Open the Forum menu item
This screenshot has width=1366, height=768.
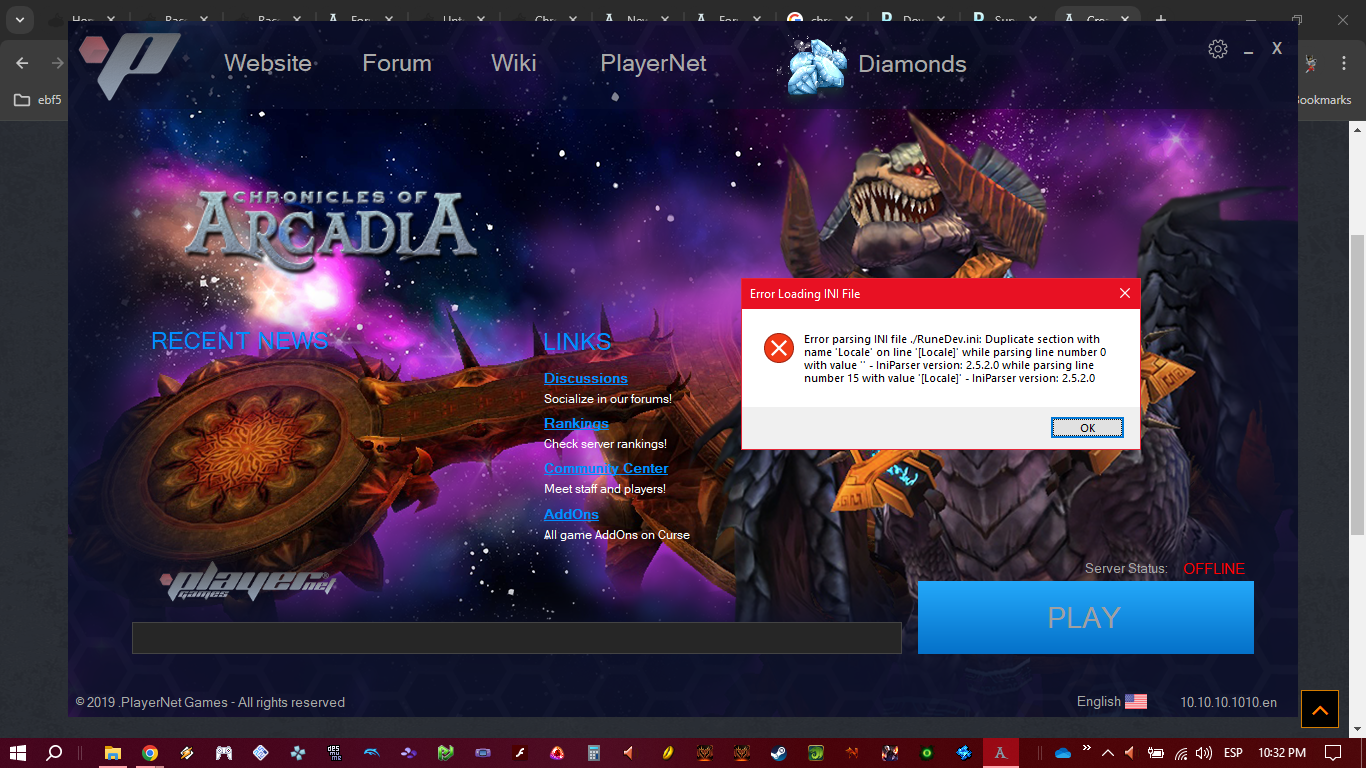pos(397,63)
